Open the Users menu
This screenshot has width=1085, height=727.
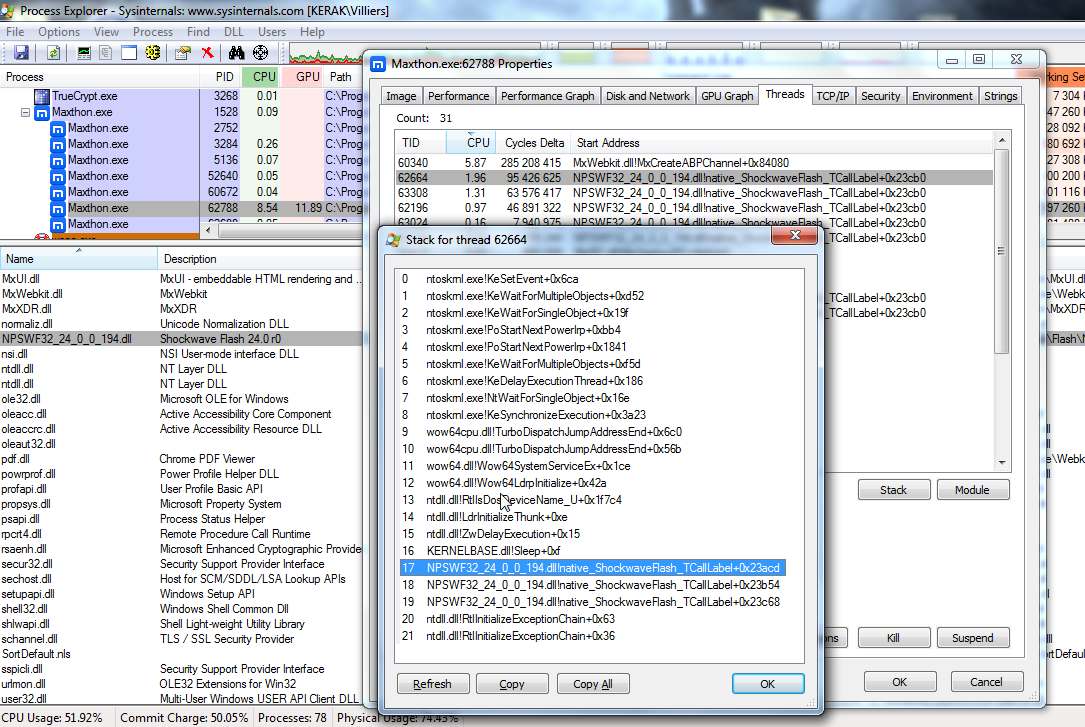click(x=271, y=32)
